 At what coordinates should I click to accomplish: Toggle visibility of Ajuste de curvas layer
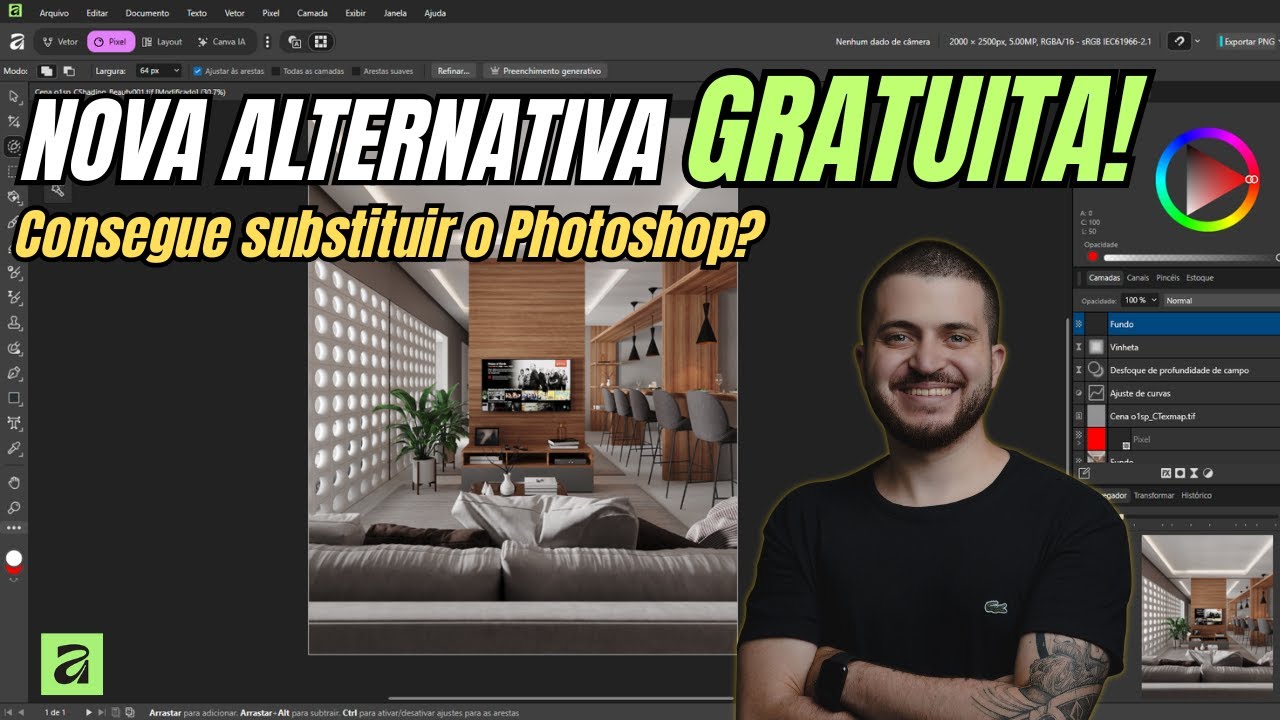[1078, 393]
